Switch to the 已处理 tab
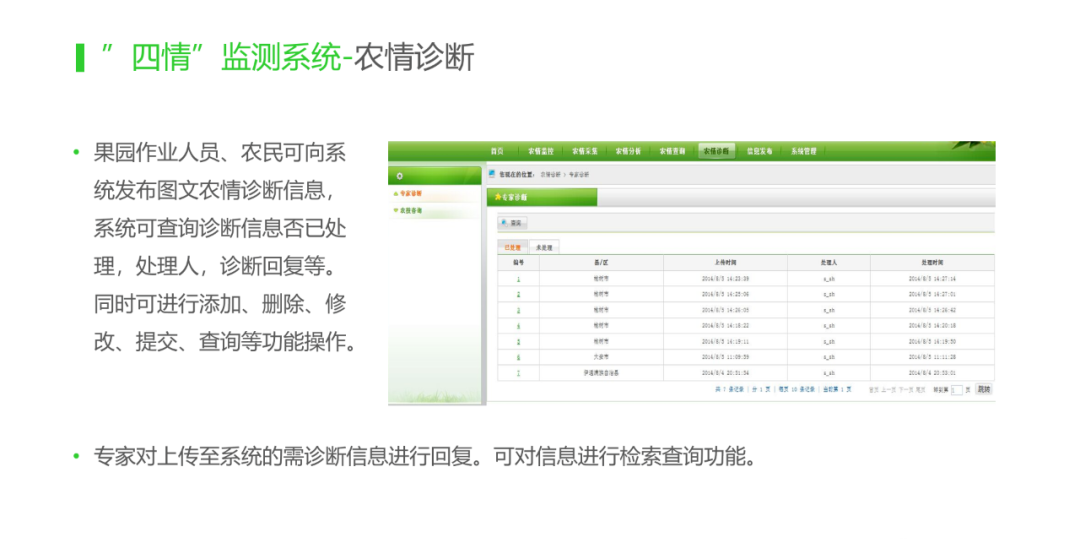The image size is (1080, 539). pos(512,246)
